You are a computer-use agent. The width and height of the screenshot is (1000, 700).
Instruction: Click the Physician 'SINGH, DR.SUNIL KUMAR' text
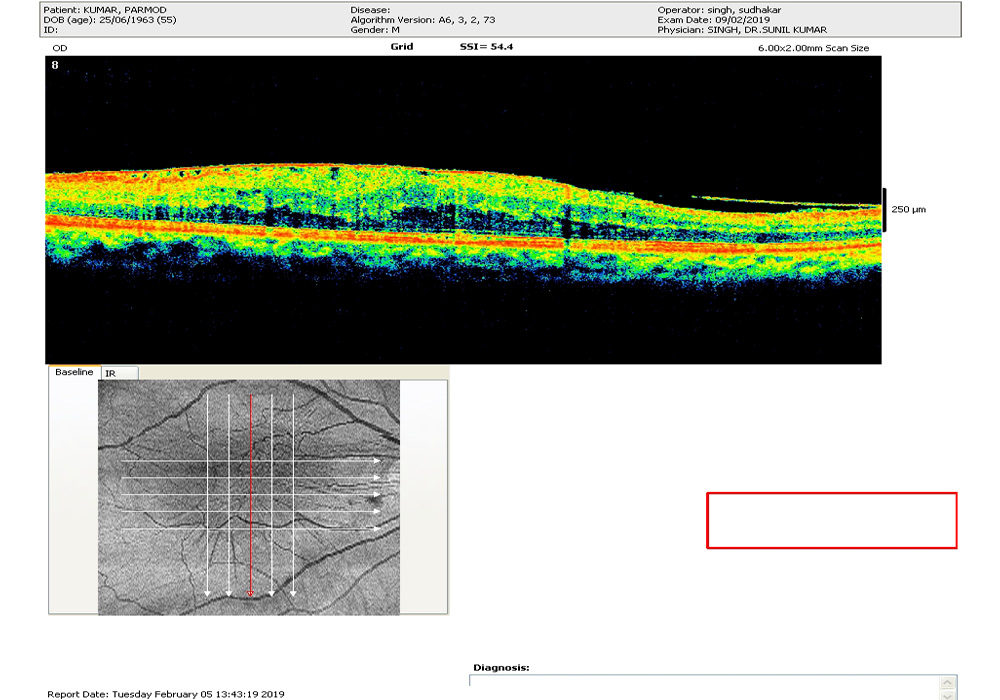tap(767, 30)
